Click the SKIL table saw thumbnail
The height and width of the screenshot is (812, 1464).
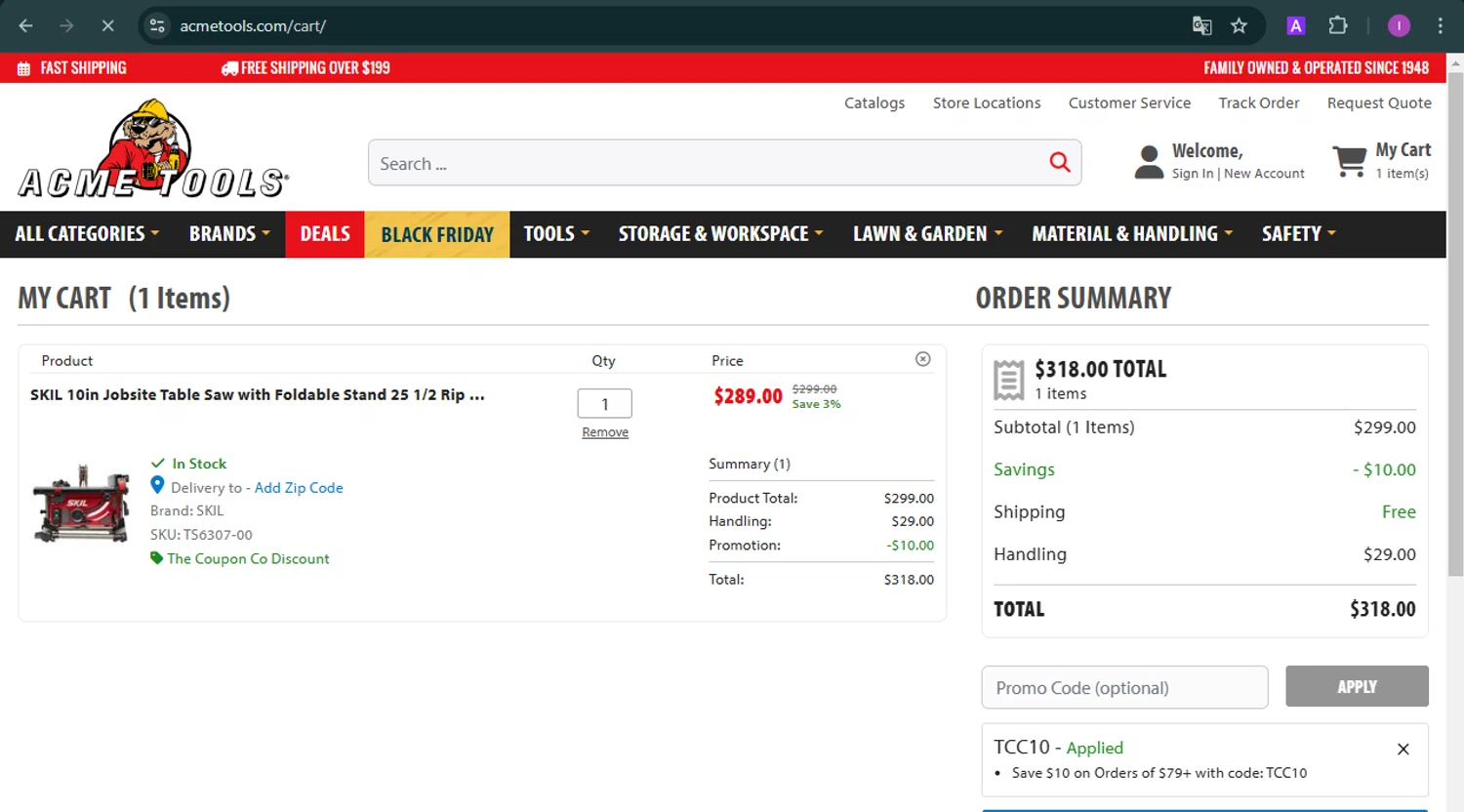(x=81, y=503)
